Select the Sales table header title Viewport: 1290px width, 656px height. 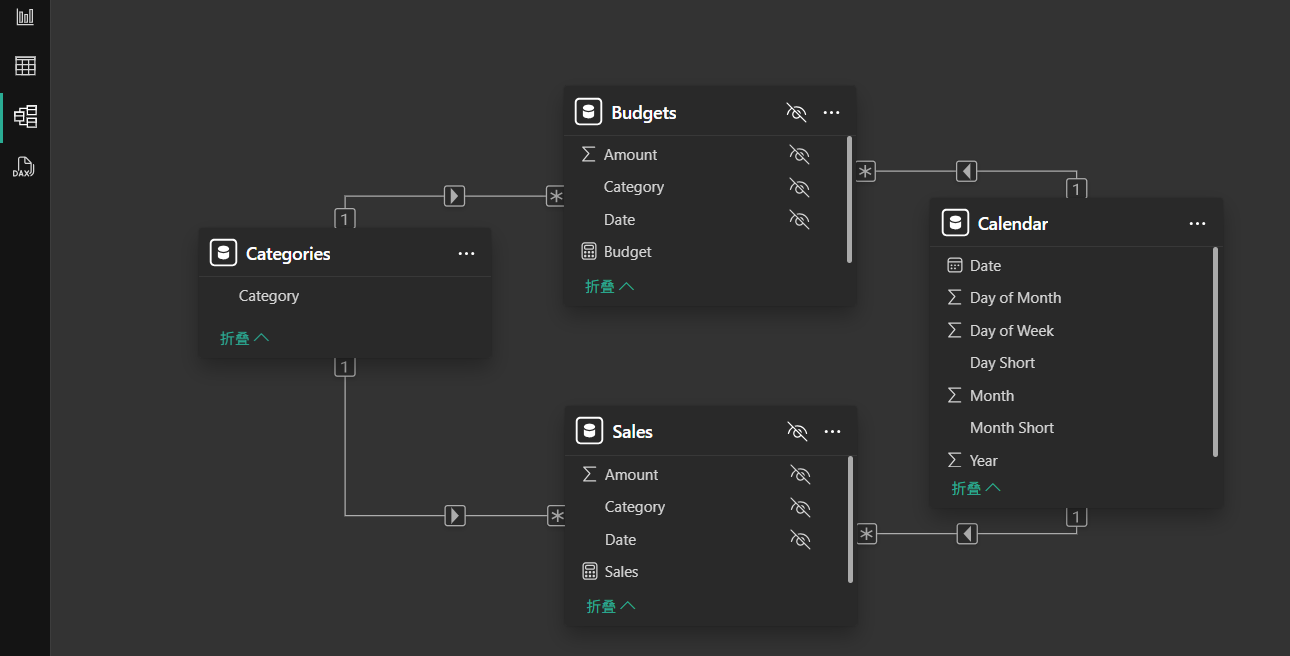[633, 432]
